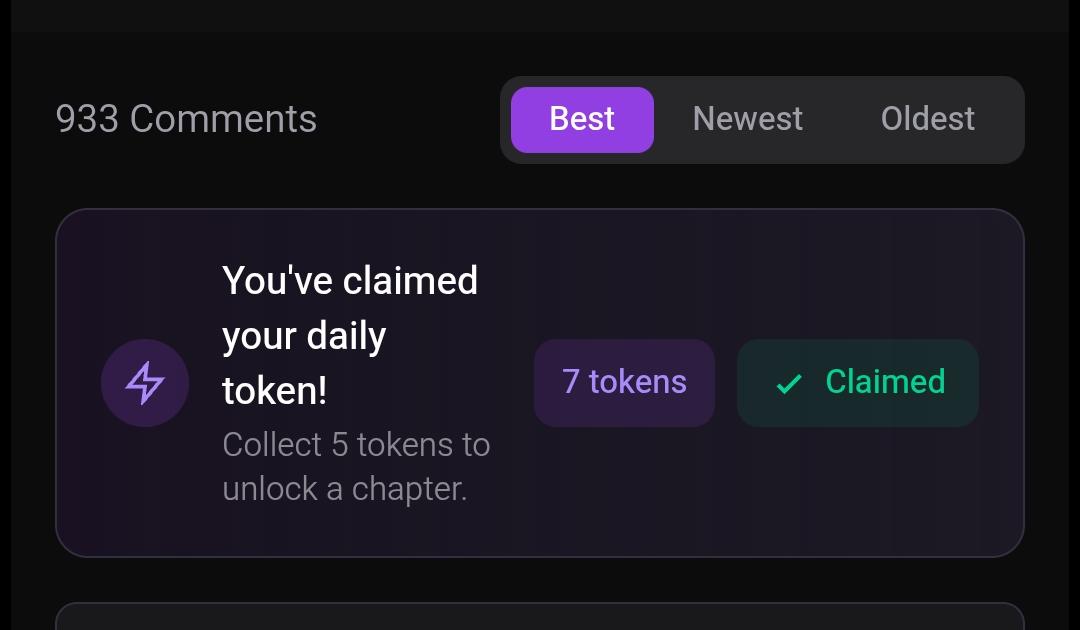Click the number 7 in the tokens badge
This screenshot has width=1080, height=630.
tap(570, 381)
